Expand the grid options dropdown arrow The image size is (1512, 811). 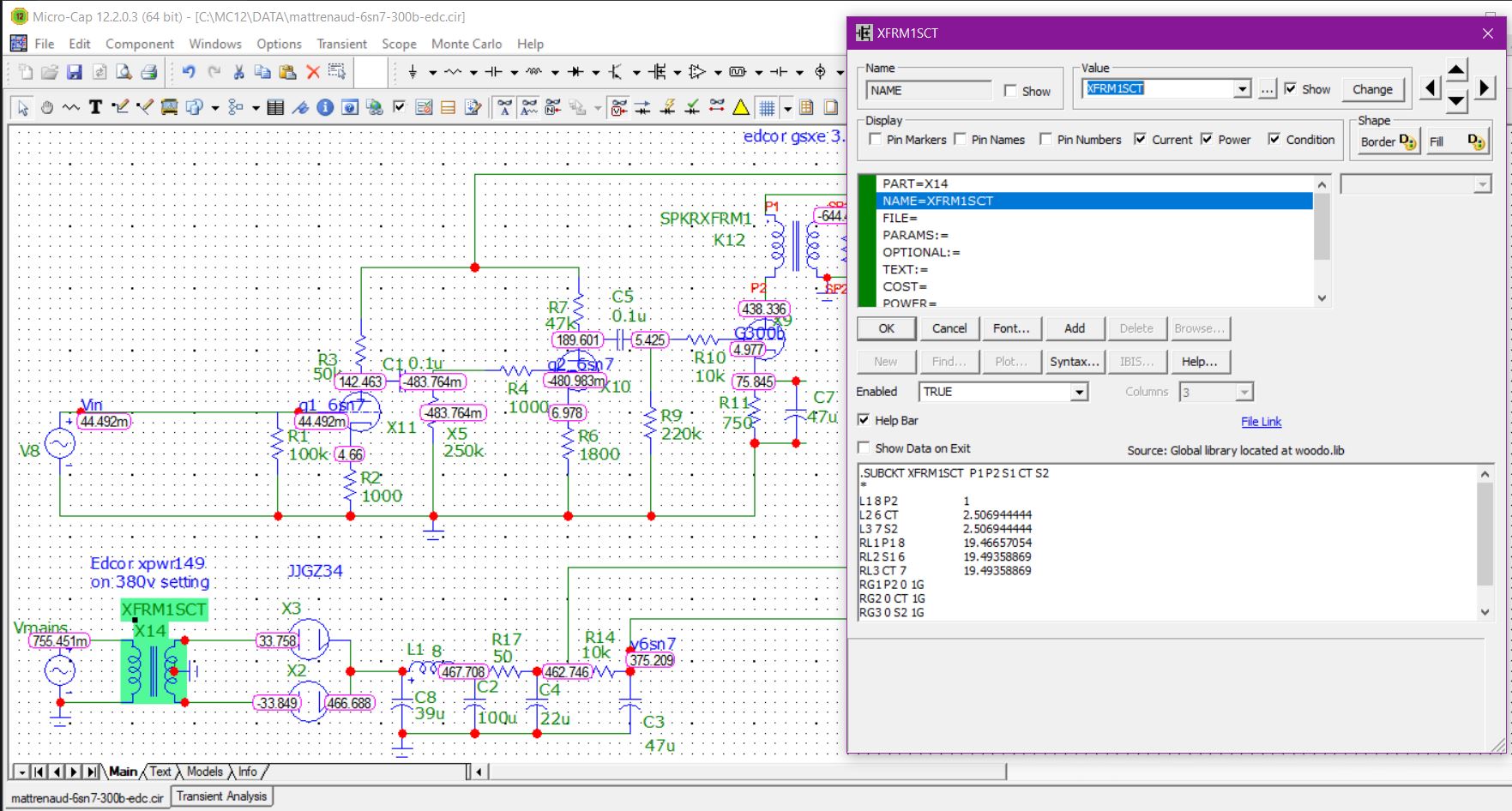[786, 107]
